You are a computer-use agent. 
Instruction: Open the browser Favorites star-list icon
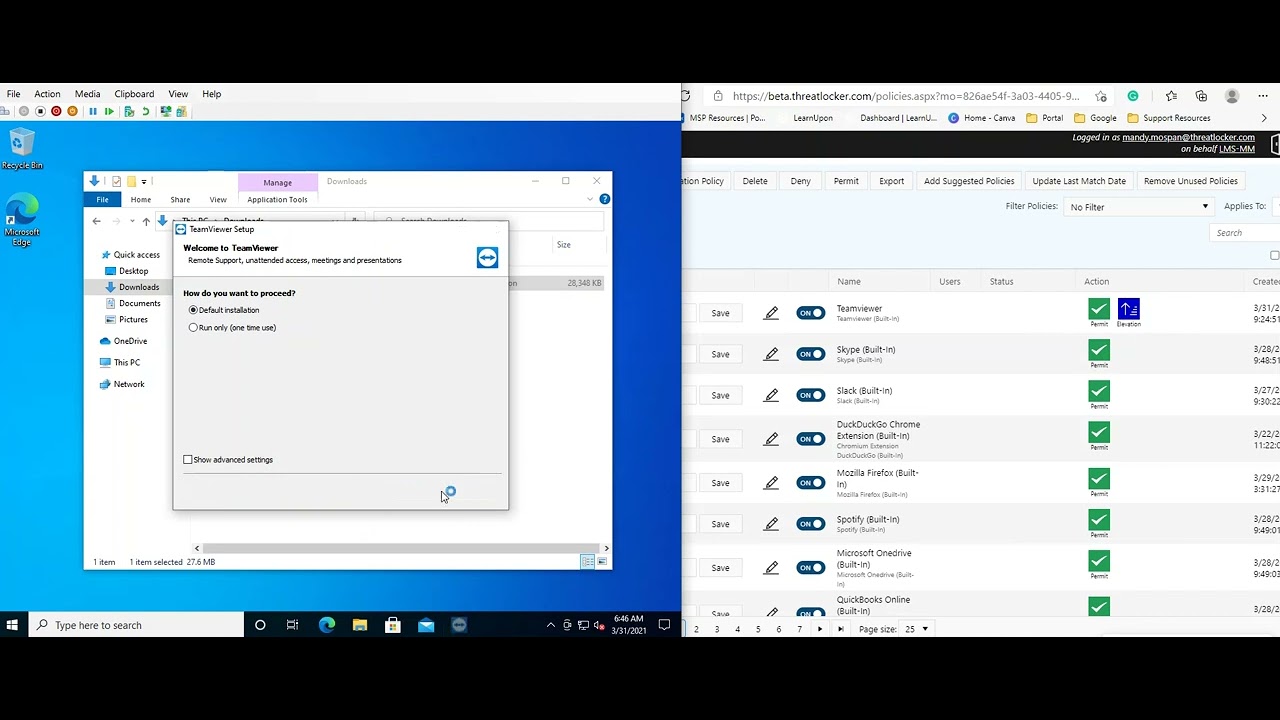pos(1171,96)
